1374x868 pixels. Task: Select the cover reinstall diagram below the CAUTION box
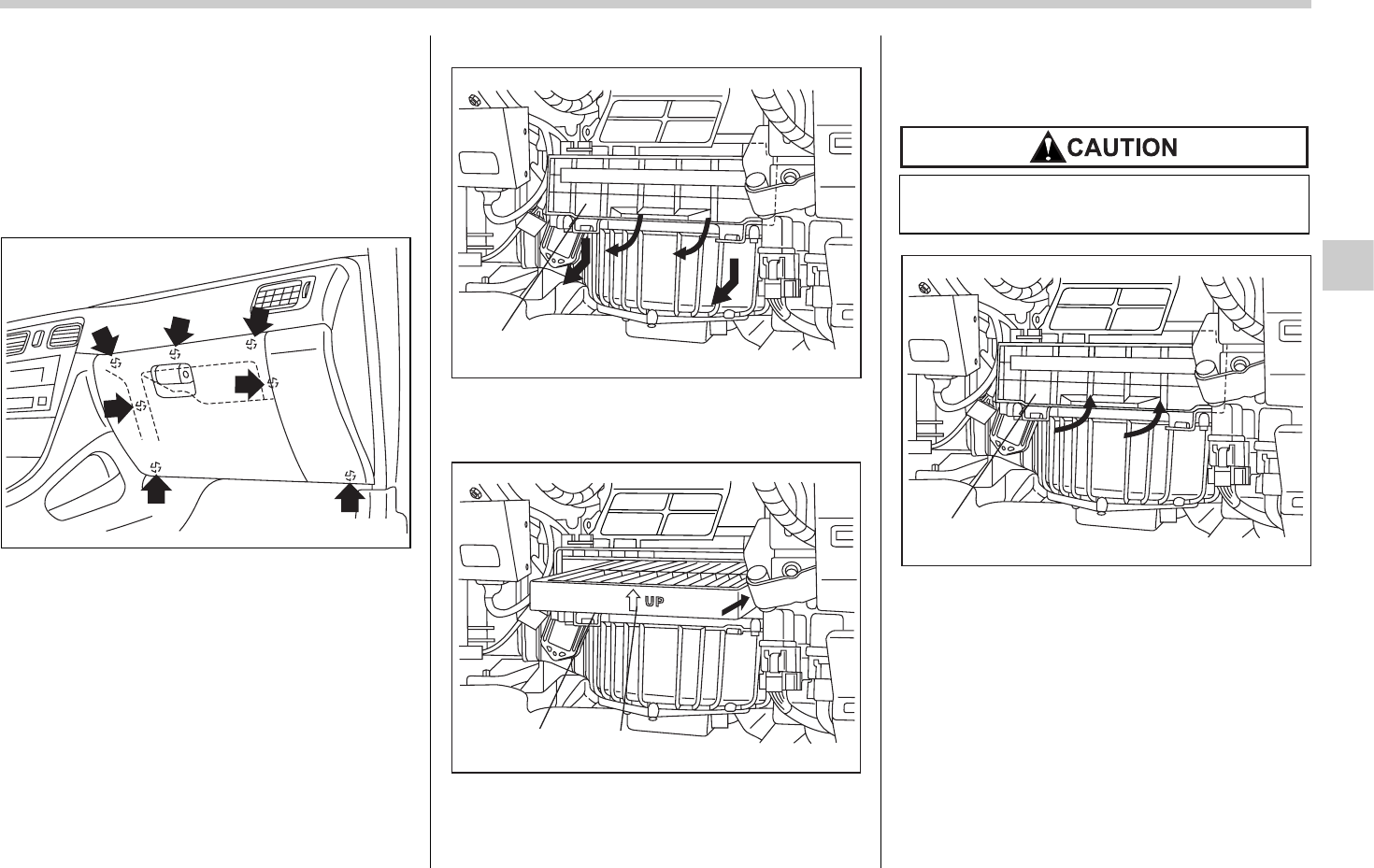(x=1106, y=410)
